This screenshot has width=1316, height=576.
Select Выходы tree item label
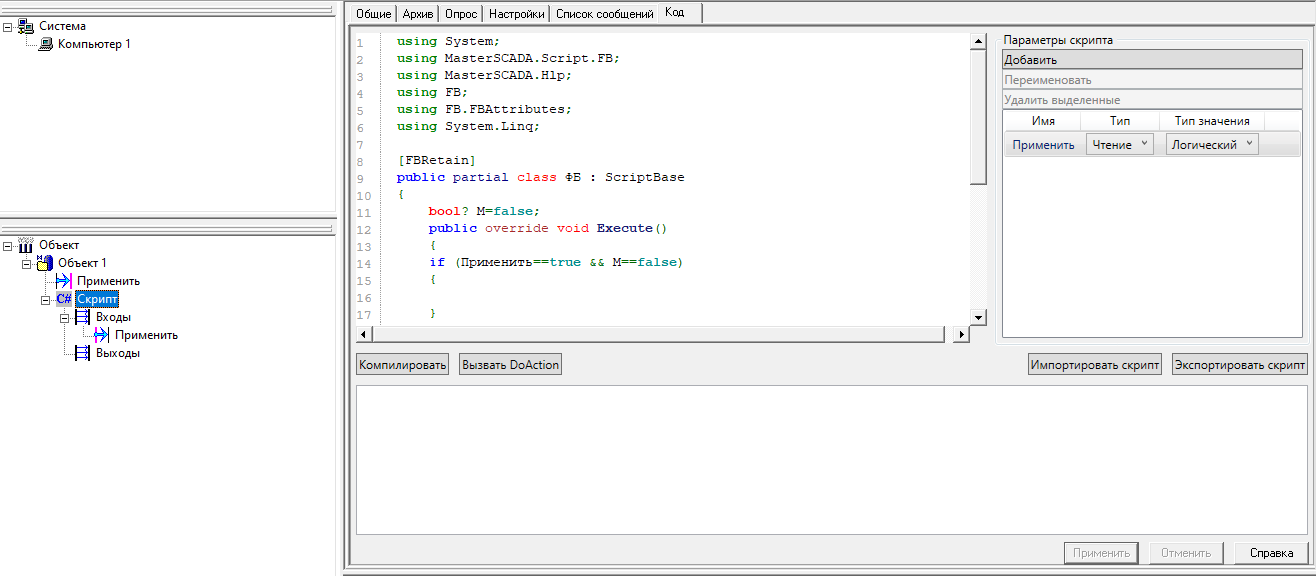(118, 353)
